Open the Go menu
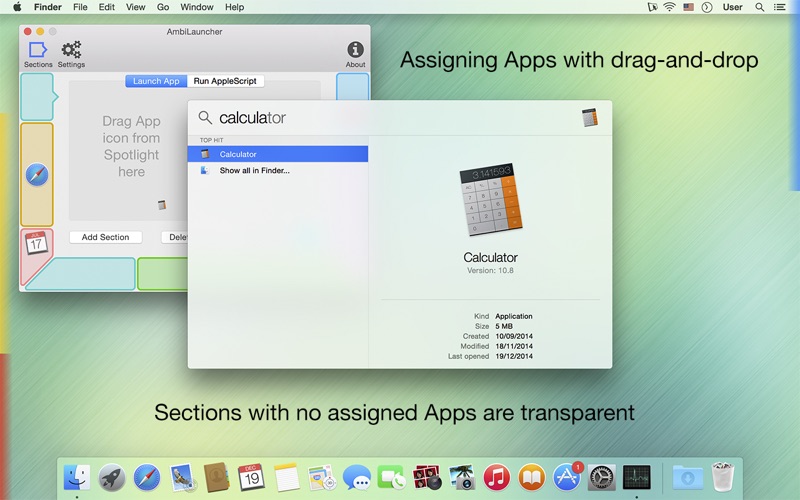The height and width of the screenshot is (500, 800). [163, 7]
